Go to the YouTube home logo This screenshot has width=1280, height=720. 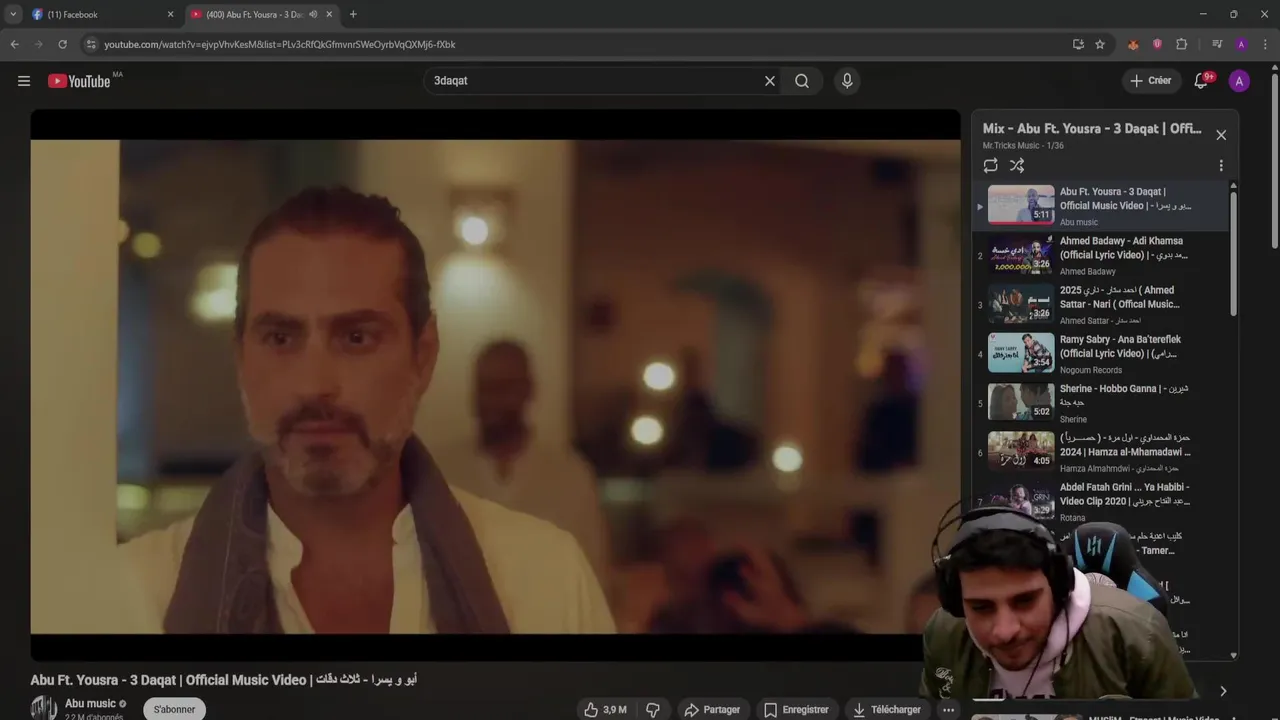(79, 81)
